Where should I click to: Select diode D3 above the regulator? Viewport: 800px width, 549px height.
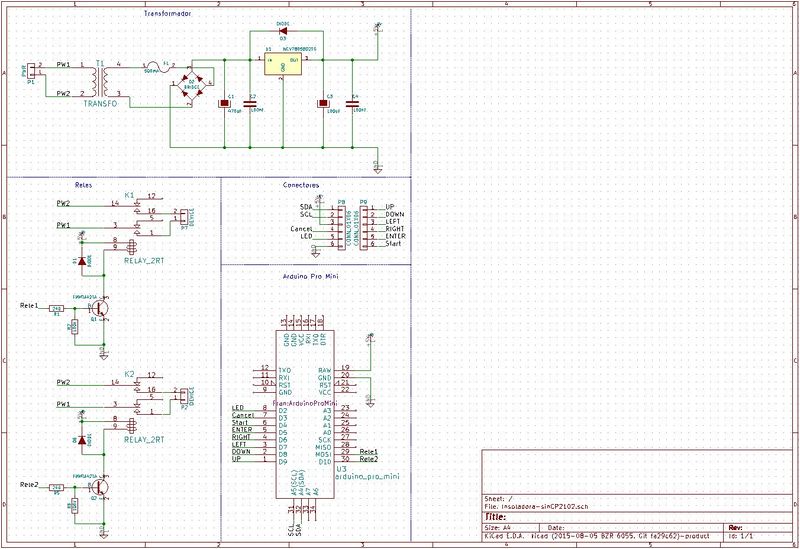click(x=282, y=31)
